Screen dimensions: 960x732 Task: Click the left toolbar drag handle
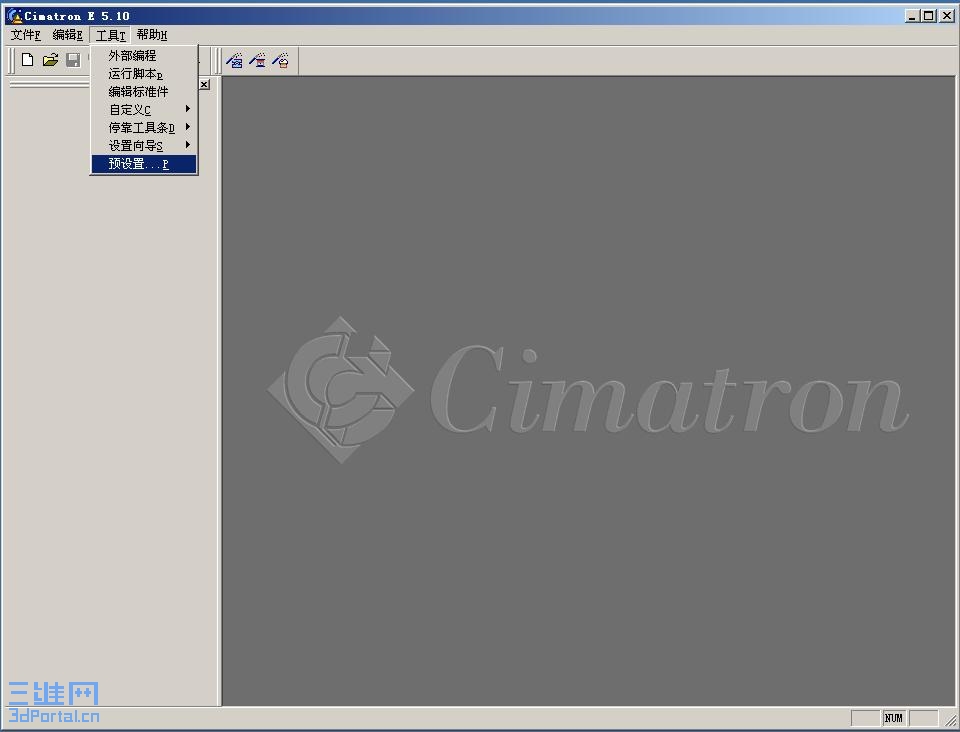(x=10, y=61)
